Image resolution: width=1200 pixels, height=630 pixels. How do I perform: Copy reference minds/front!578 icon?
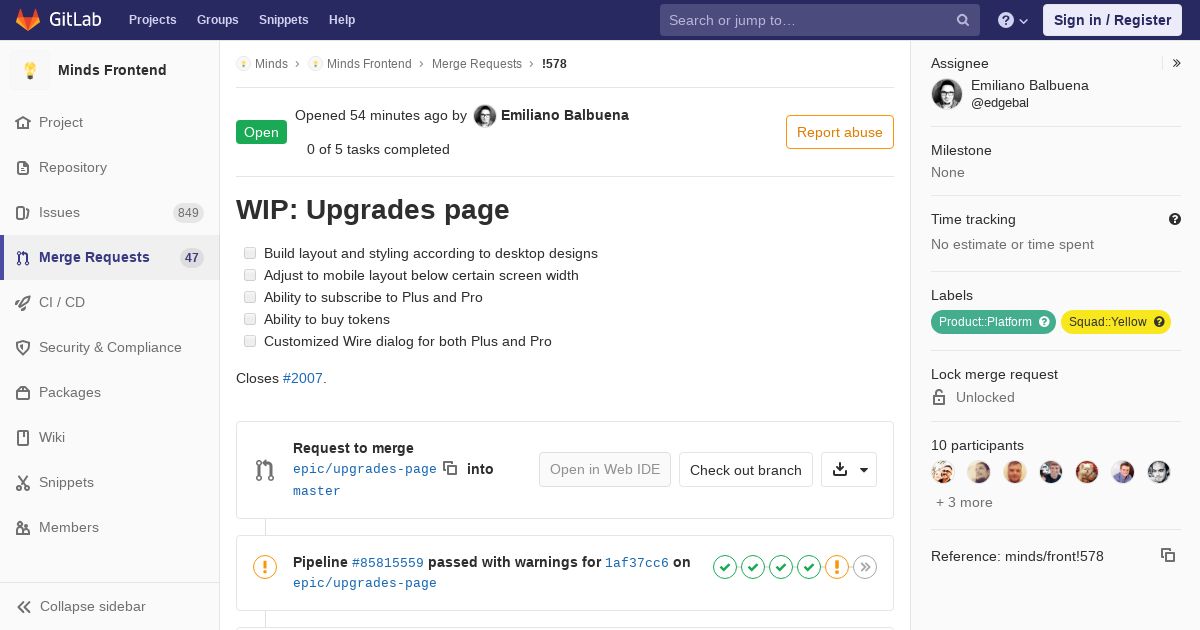[x=1168, y=555]
